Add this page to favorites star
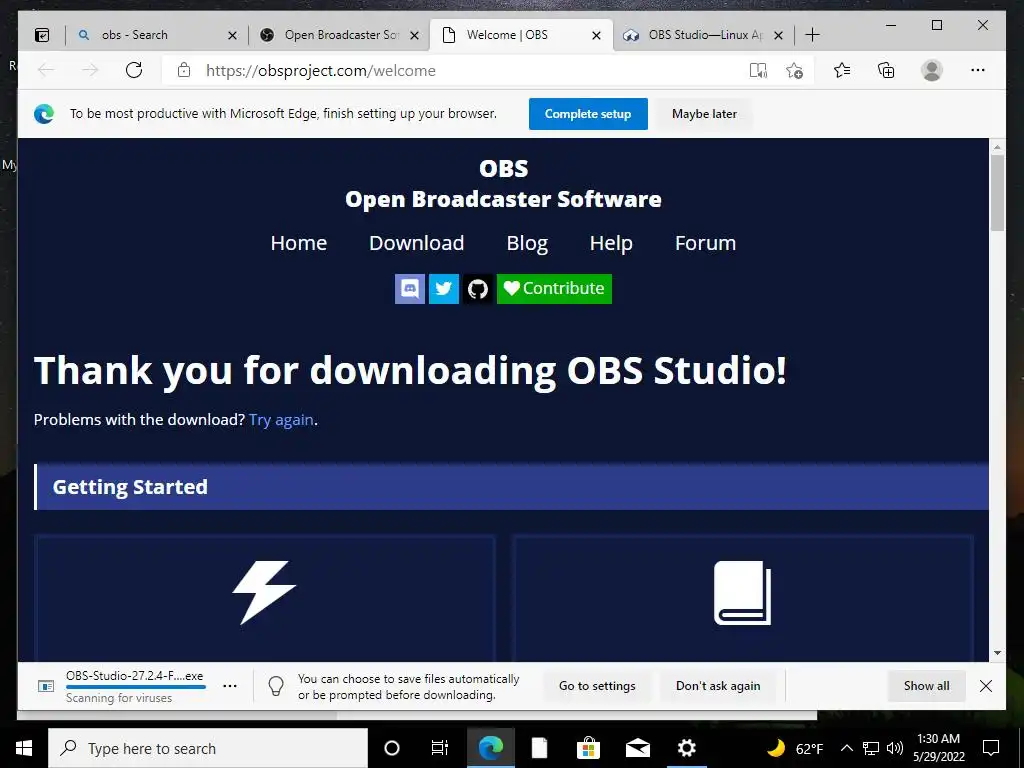1024x768 pixels. pyautogui.click(x=795, y=70)
